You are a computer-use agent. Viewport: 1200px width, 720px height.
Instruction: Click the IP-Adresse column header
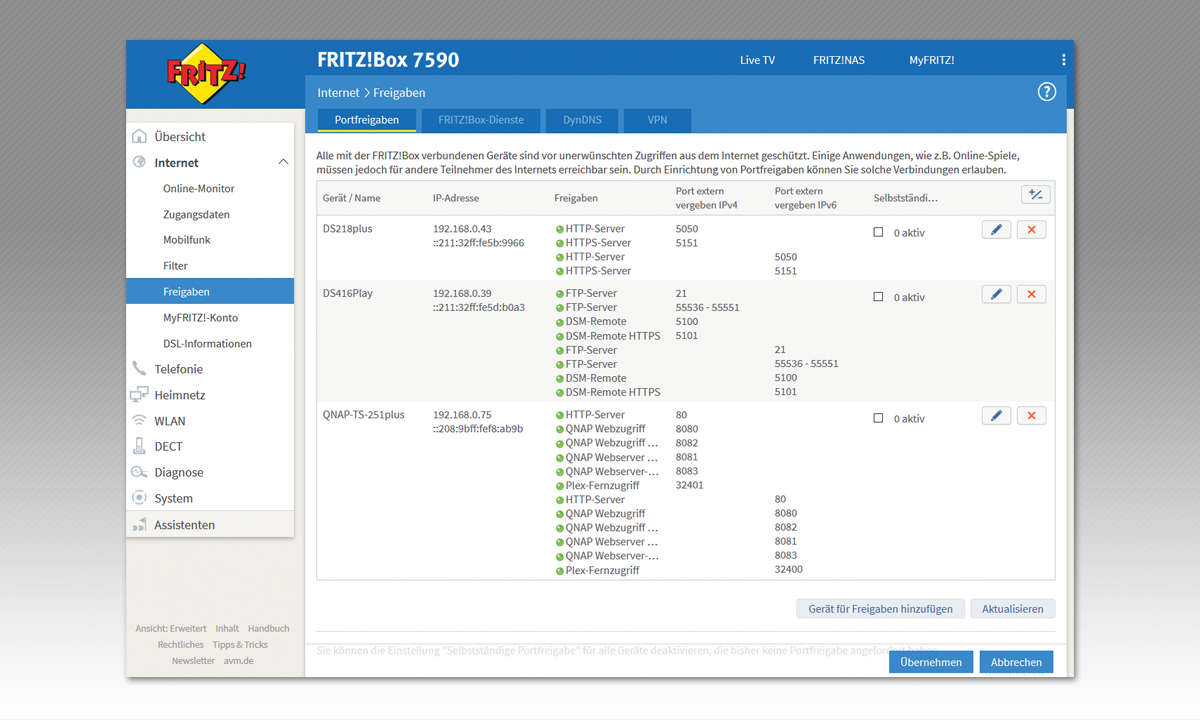click(x=455, y=198)
